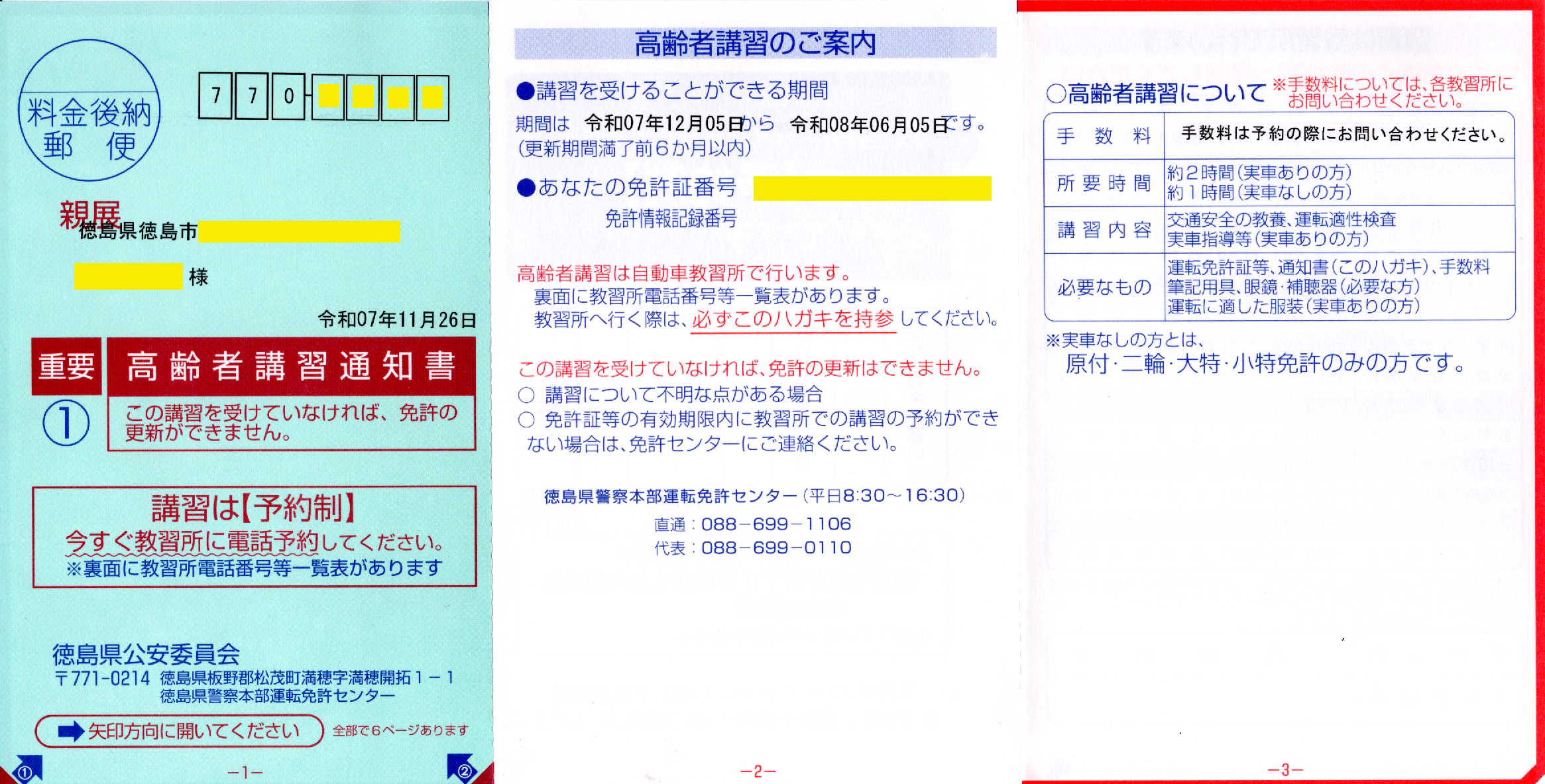Click the 料金後納郵便 circular postal stamp
Viewport: 1545px width, 784px height.
[x=89, y=111]
